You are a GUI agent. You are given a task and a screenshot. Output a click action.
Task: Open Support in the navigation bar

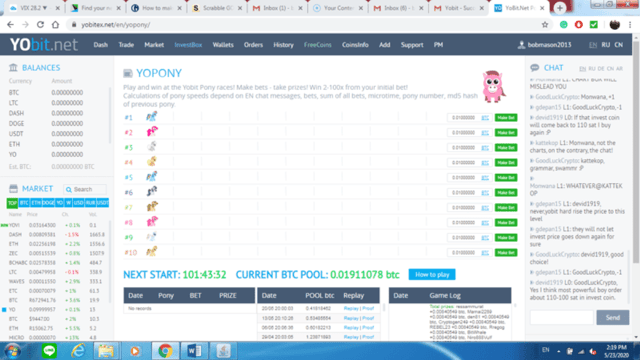412,45
